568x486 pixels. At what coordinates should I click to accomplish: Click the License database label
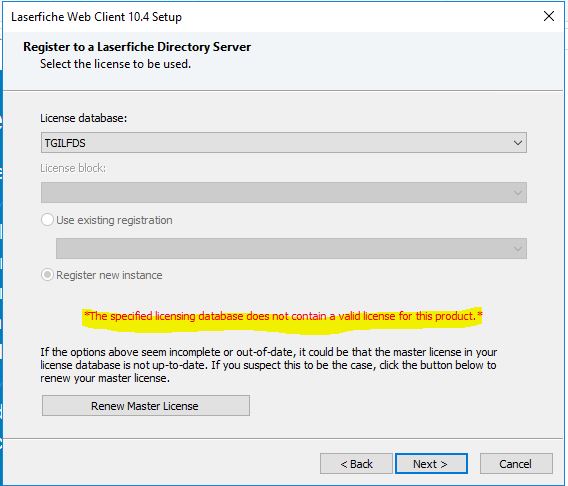pos(84,118)
